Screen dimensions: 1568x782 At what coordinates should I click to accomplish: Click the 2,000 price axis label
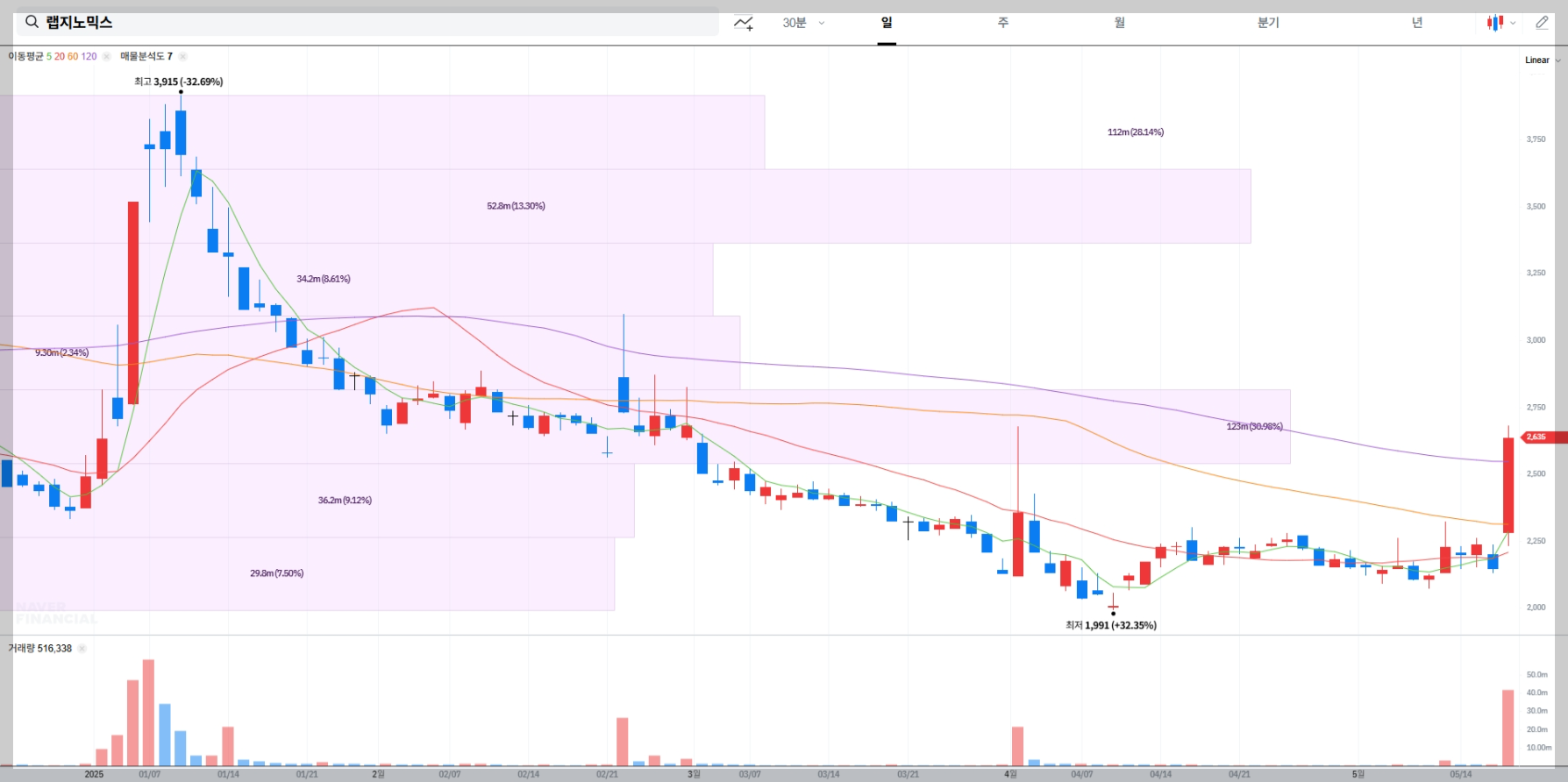(x=1536, y=608)
